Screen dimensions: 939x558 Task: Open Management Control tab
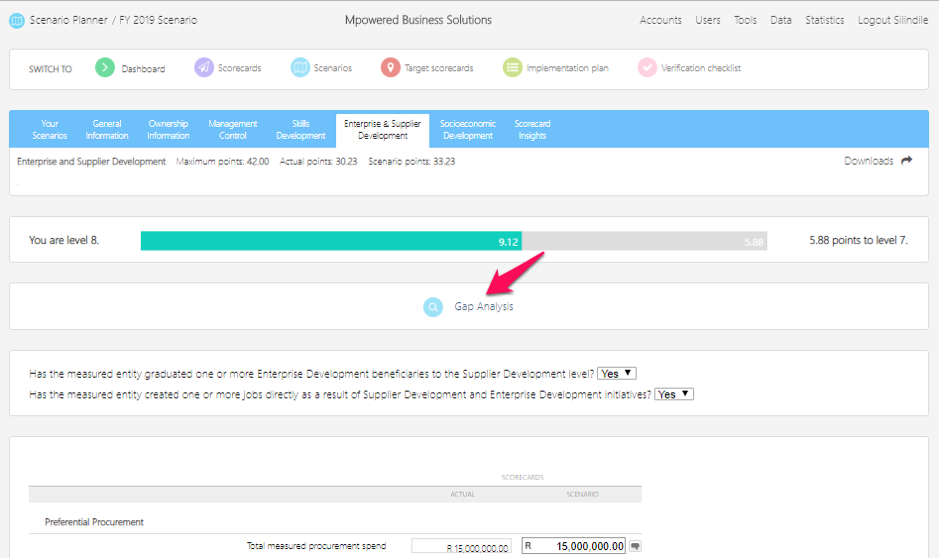pos(232,129)
